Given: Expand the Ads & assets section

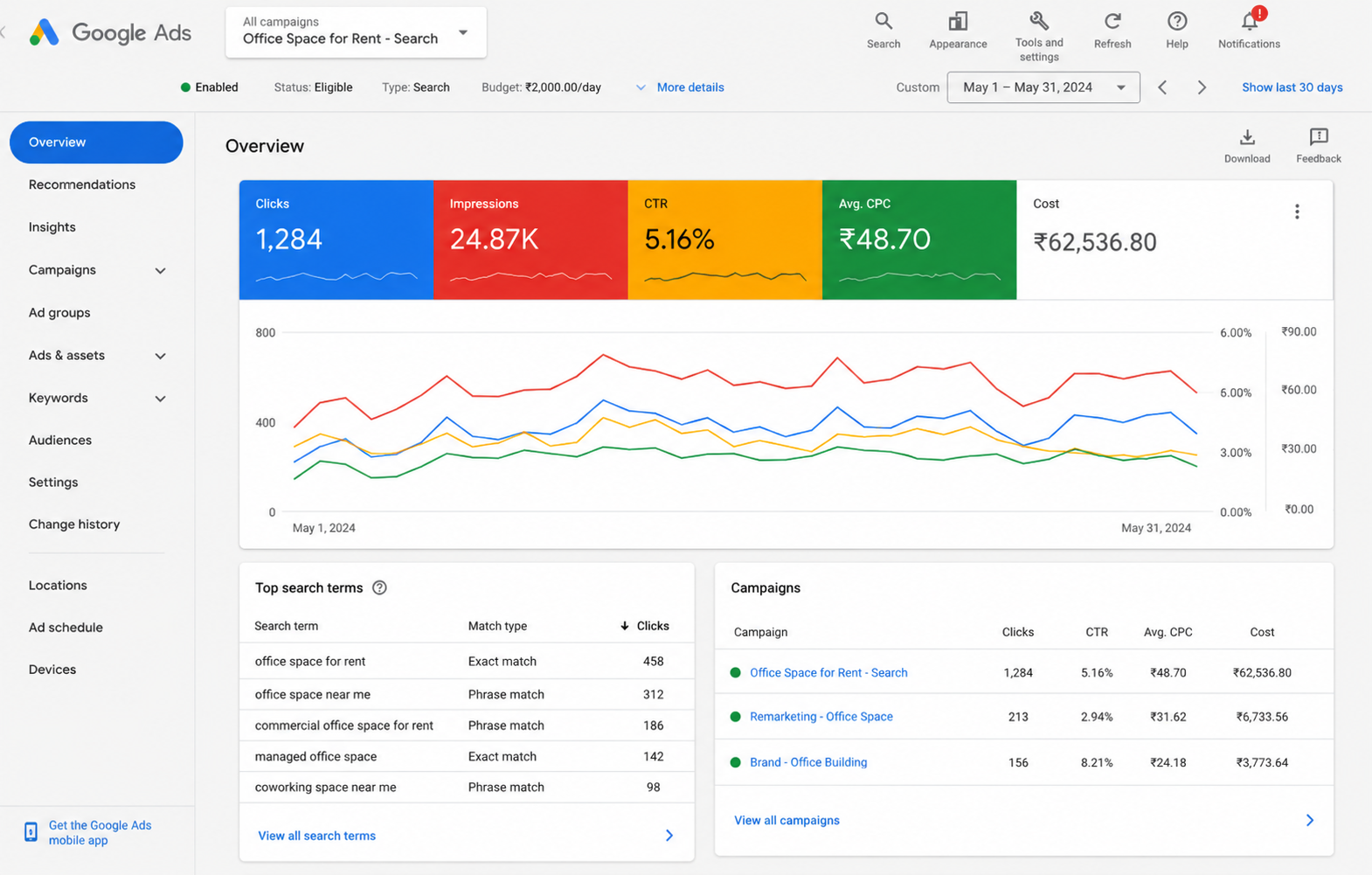Looking at the screenshot, I should point(160,356).
